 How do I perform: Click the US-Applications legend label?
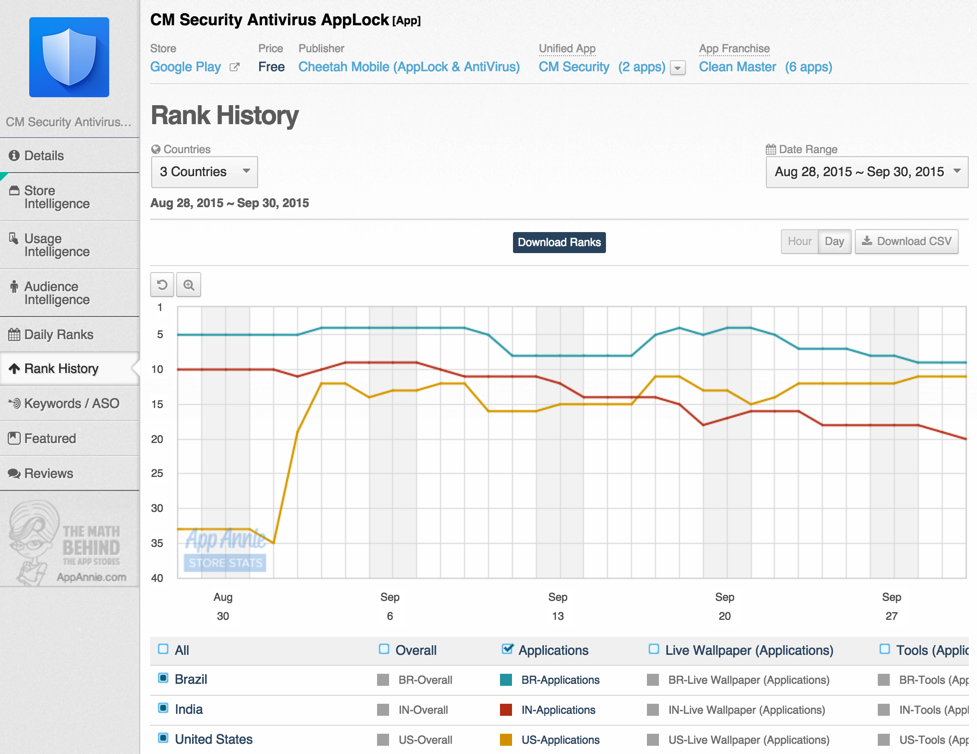560,740
